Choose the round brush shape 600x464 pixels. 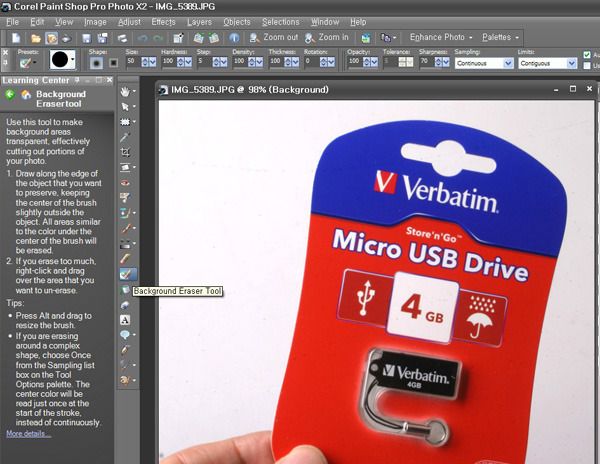click(x=96, y=62)
